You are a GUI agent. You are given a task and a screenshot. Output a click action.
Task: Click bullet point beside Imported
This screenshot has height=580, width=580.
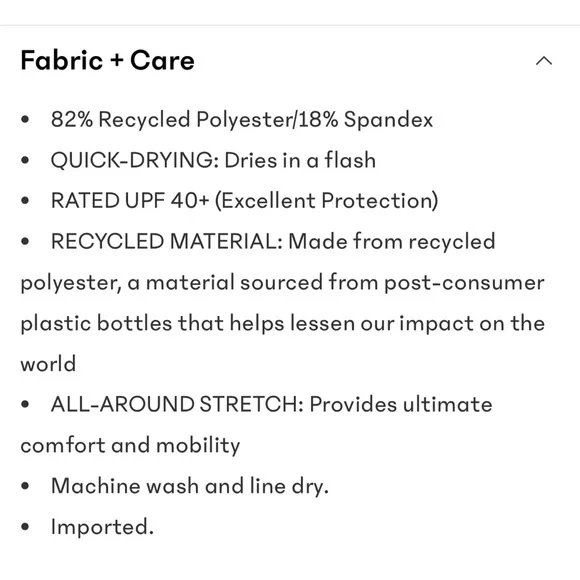point(25,526)
